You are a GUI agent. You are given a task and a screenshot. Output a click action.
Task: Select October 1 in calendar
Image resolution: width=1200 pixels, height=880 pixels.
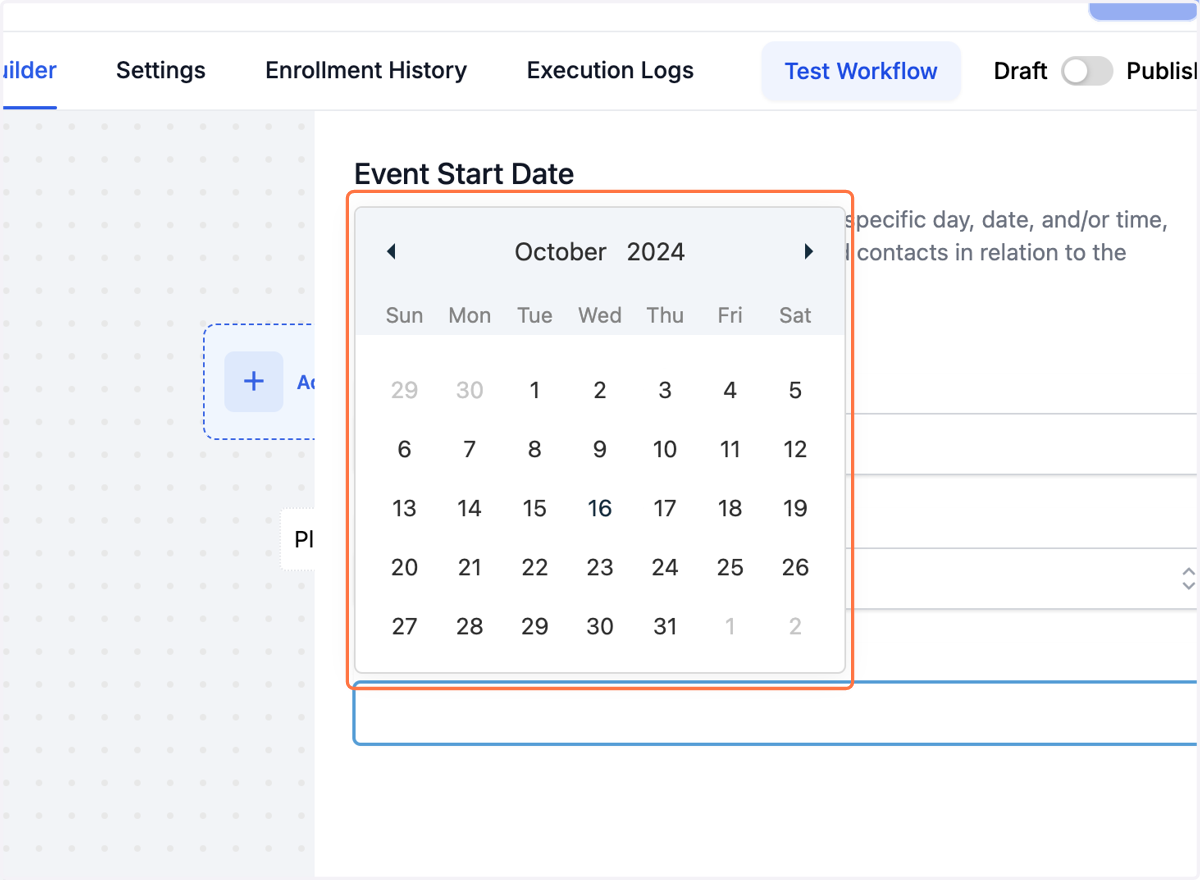coord(535,390)
